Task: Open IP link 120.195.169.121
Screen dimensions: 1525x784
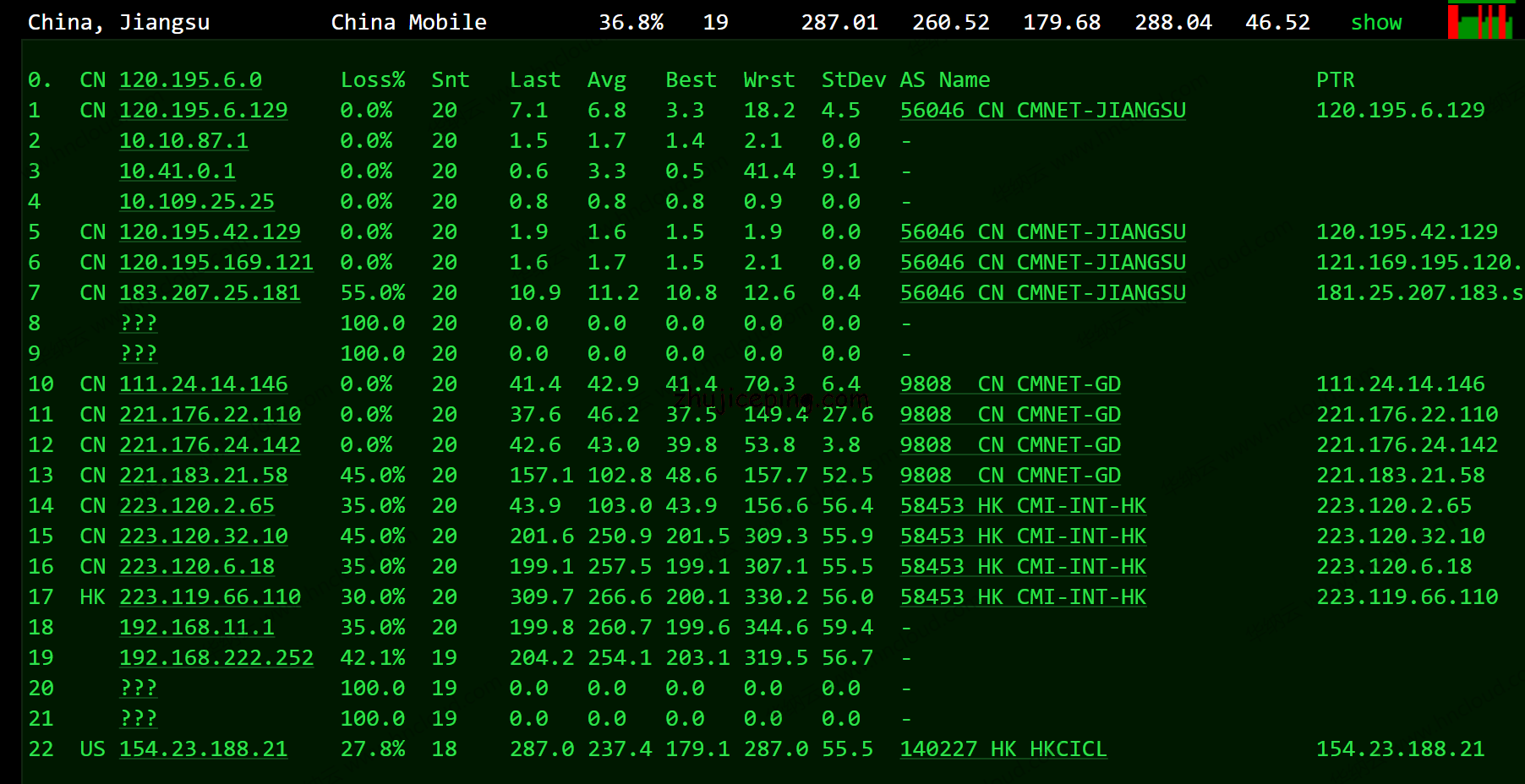Action: 216,263
